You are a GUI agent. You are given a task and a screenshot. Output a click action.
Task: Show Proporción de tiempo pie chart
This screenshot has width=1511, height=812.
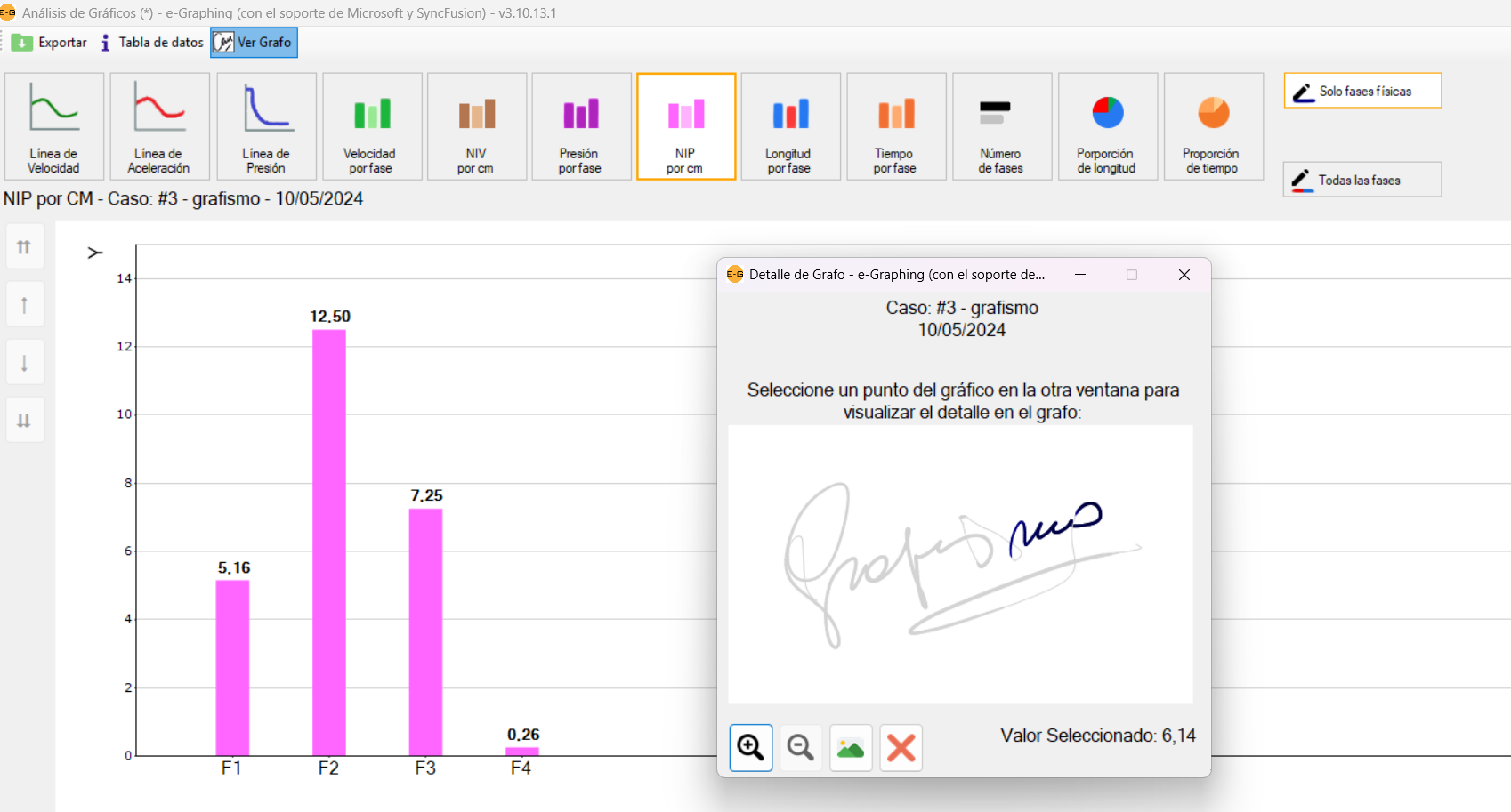(1212, 127)
